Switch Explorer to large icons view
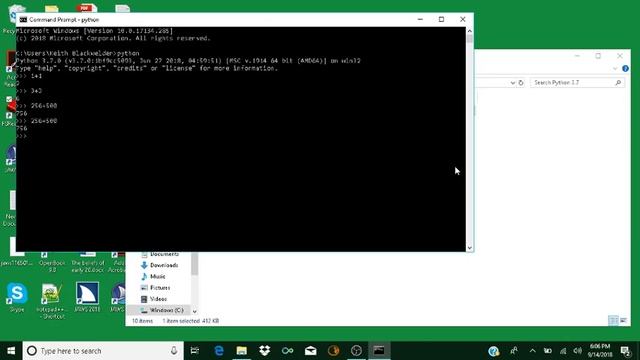 pyautogui.click(x=623, y=320)
